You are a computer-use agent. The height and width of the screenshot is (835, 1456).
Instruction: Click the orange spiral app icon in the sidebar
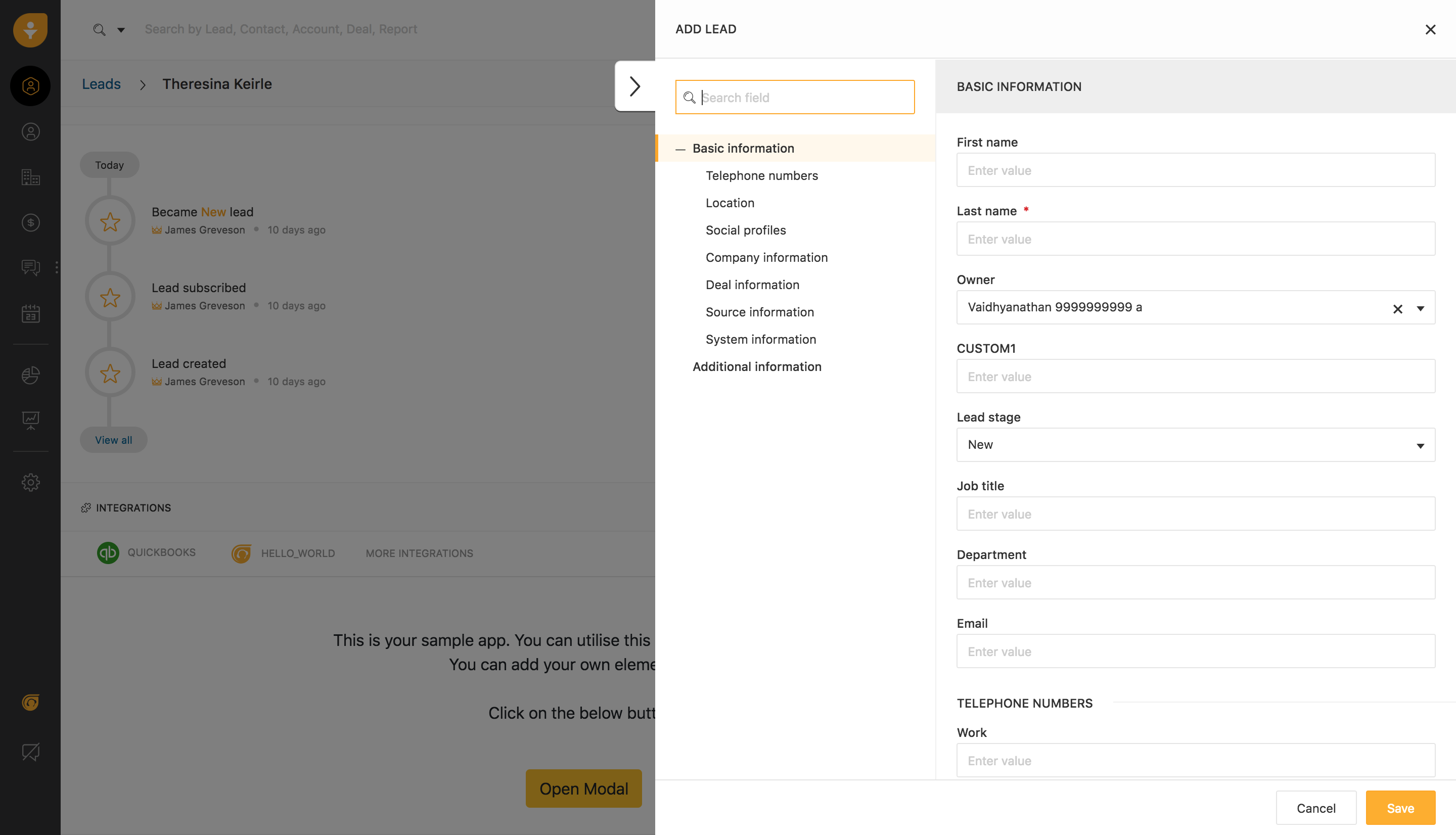tap(30, 702)
